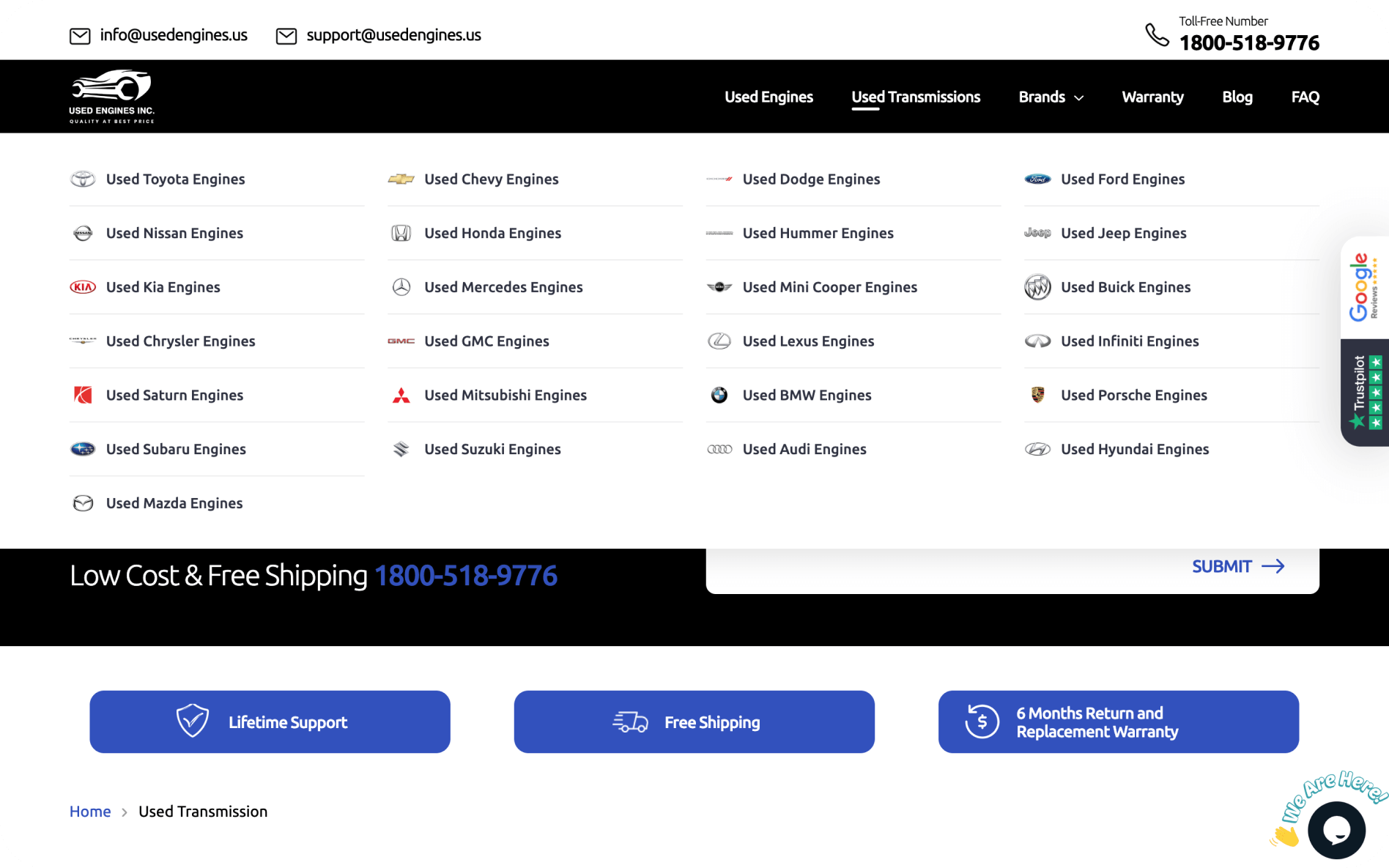This screenshot has width=1389, height=868.
Task: Open Used Porsche Engines link
Action: 1133,395
